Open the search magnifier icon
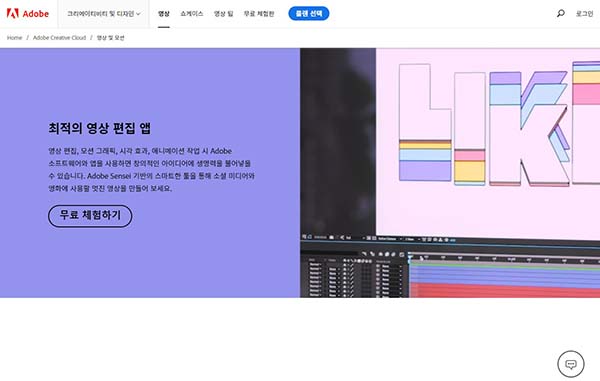Viewport: 600px width, 381px height. click(561, 14)
